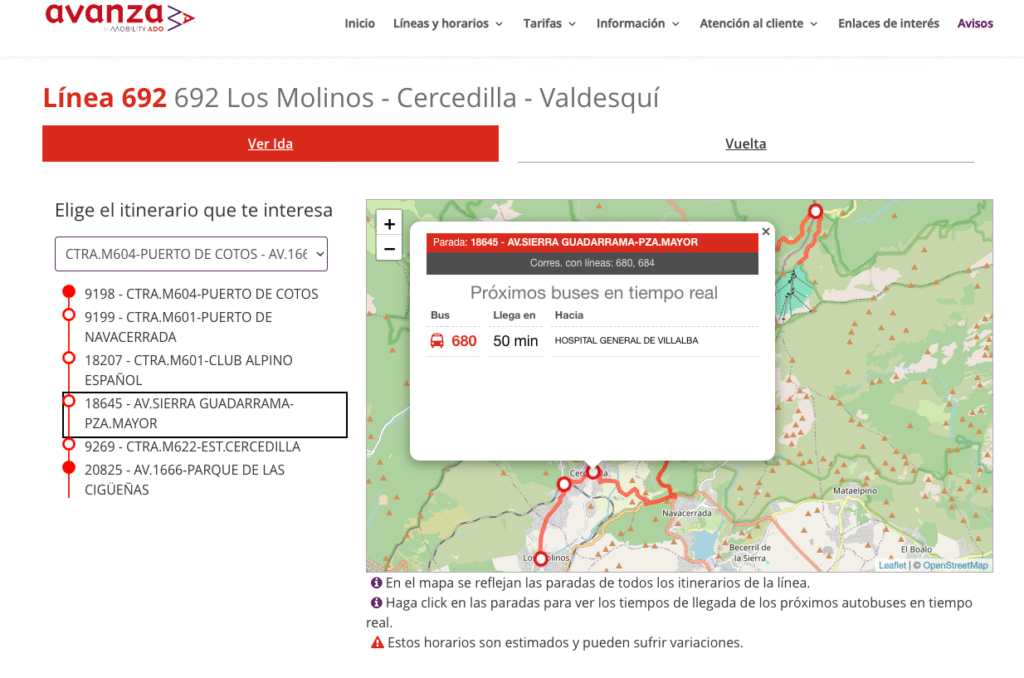Image resolution: width=1024 pixels, height=678 pixels.
Task: Expand the Tarifas menu
Action: pyautogui.click(x=549, y=24)
